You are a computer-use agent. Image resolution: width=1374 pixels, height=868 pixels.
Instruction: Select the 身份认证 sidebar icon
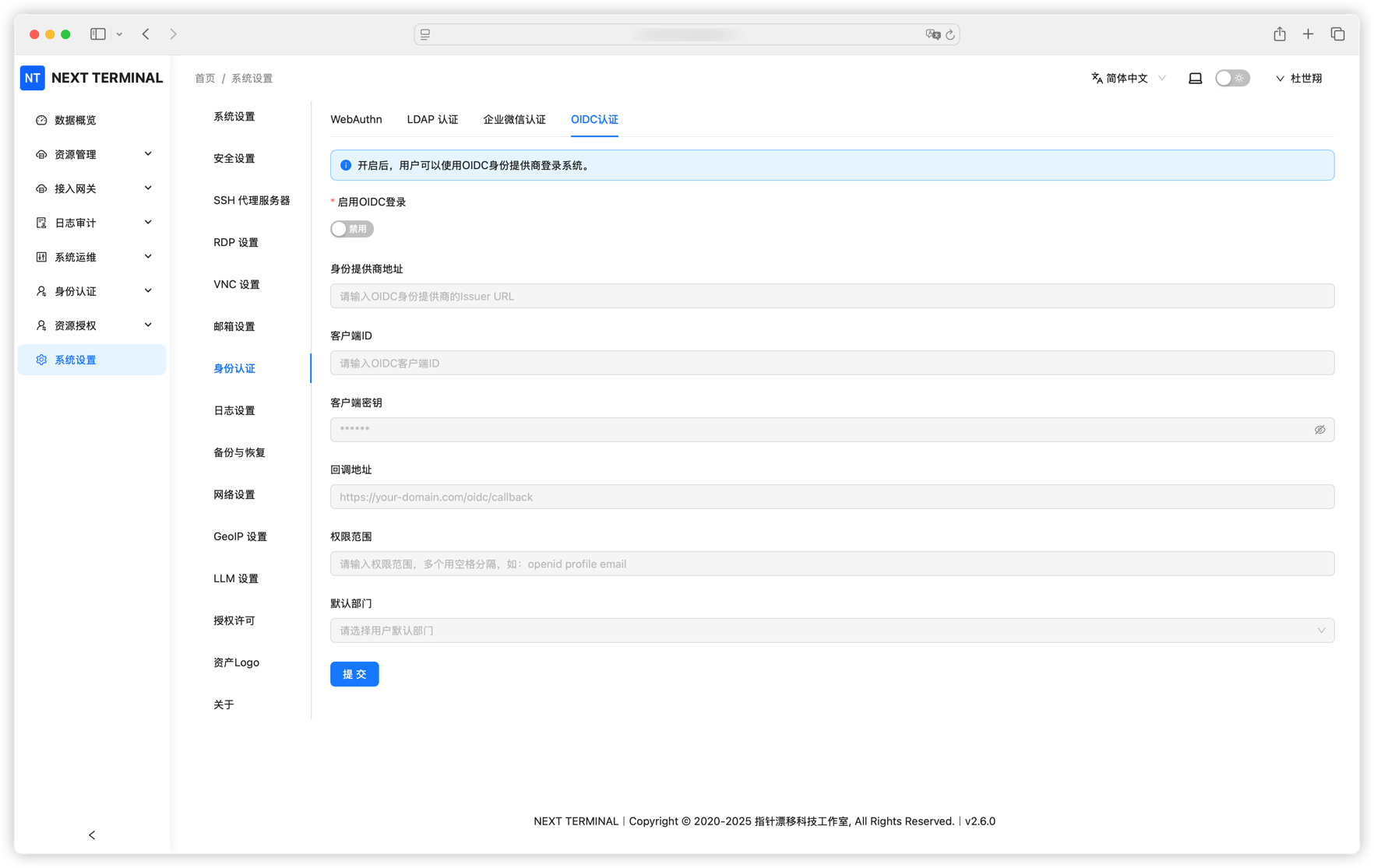click(41, 290)
